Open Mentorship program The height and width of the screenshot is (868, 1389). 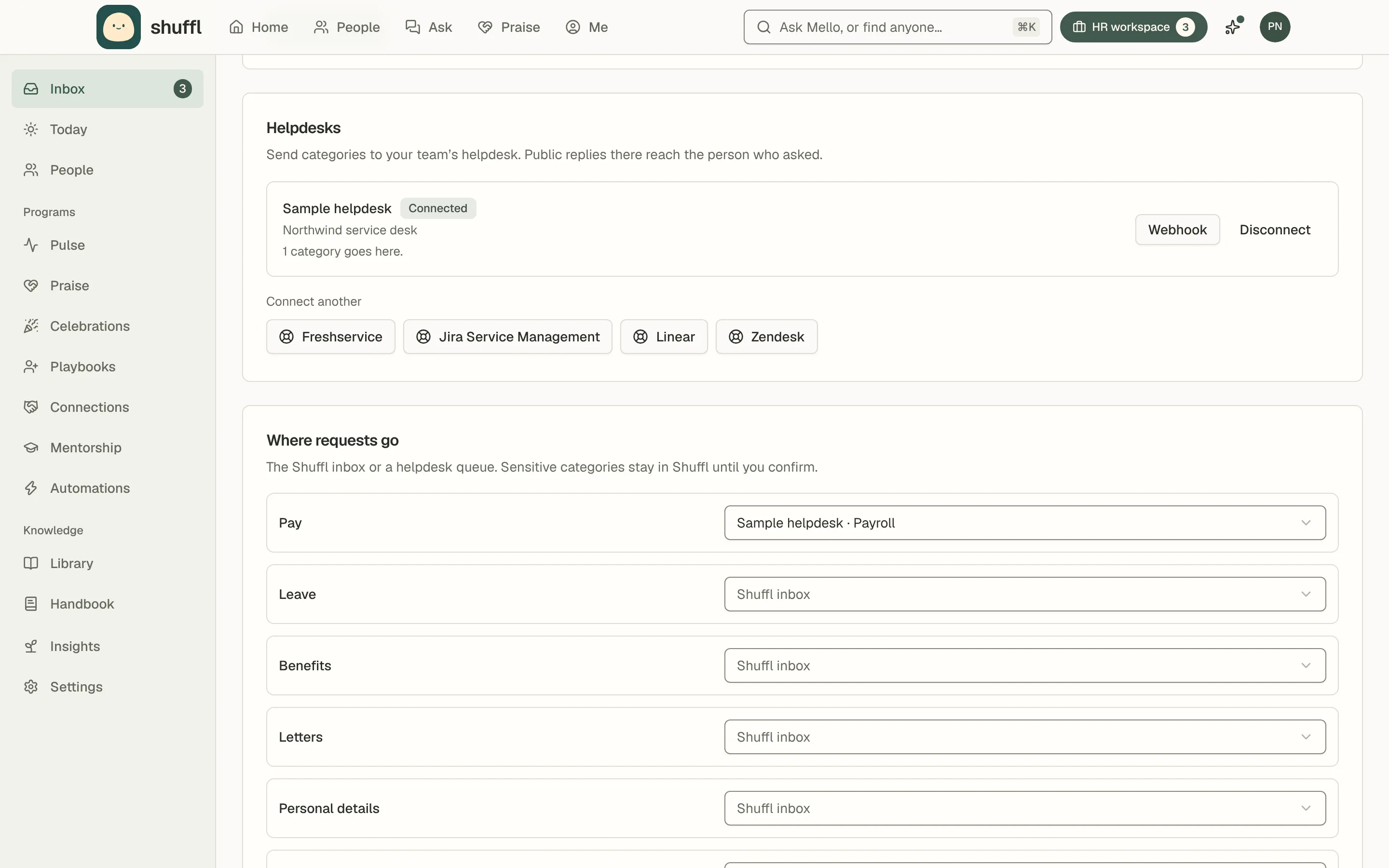click(x=108, y=448)
